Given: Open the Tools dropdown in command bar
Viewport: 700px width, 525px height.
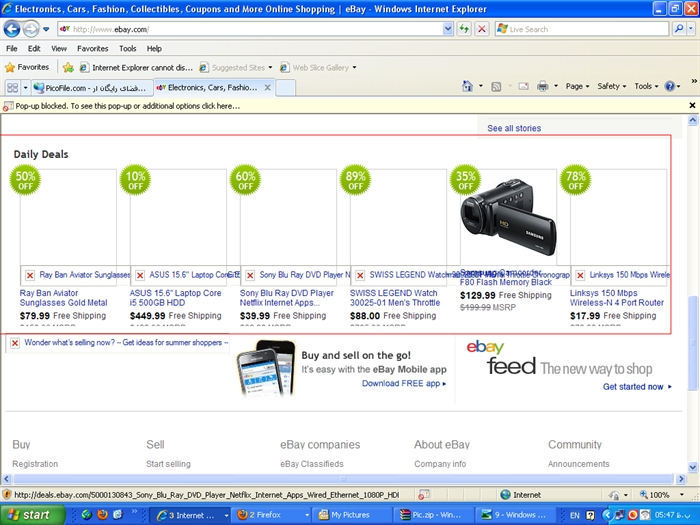Looking at the screenshot, I should [646, 87].
